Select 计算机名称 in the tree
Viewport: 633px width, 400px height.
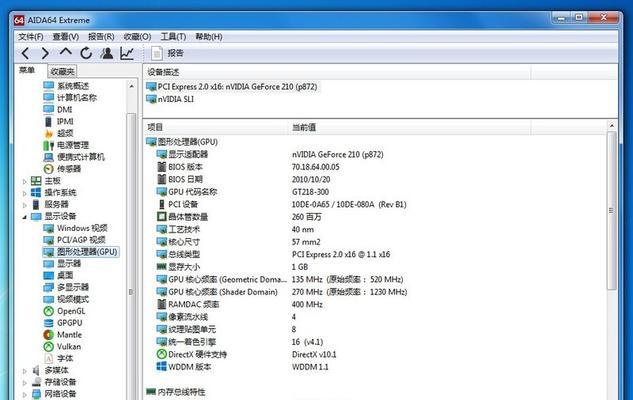coord(70,97)
